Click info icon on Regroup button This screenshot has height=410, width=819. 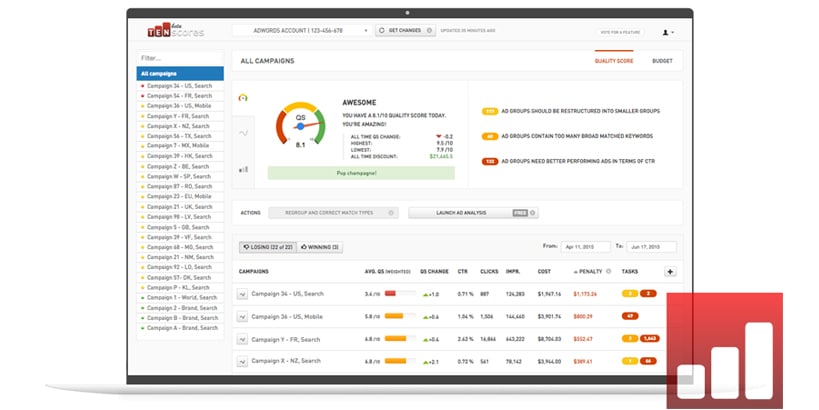pos(391,213)
